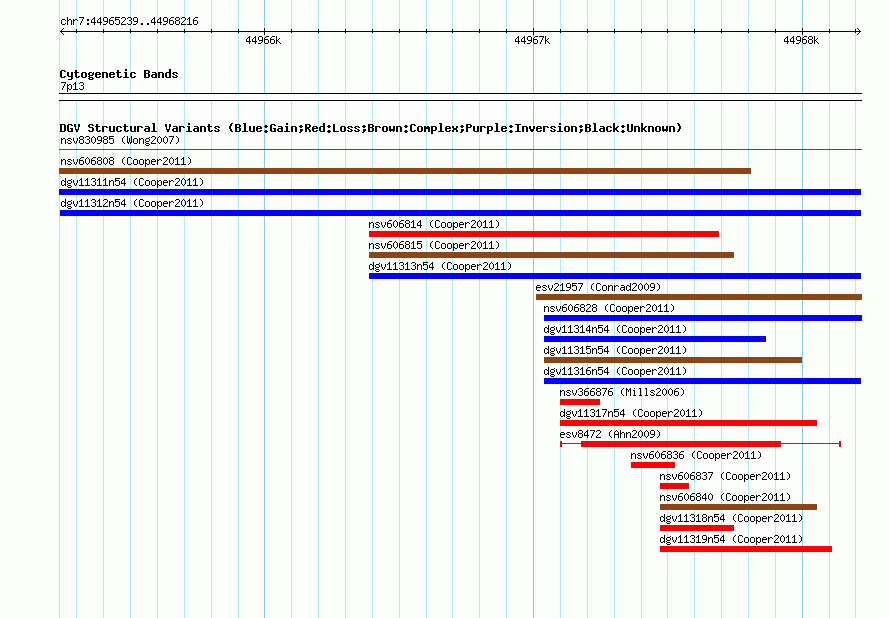Select the dgv11313n54 (Cooper2011) label

[x=440, y=266]
